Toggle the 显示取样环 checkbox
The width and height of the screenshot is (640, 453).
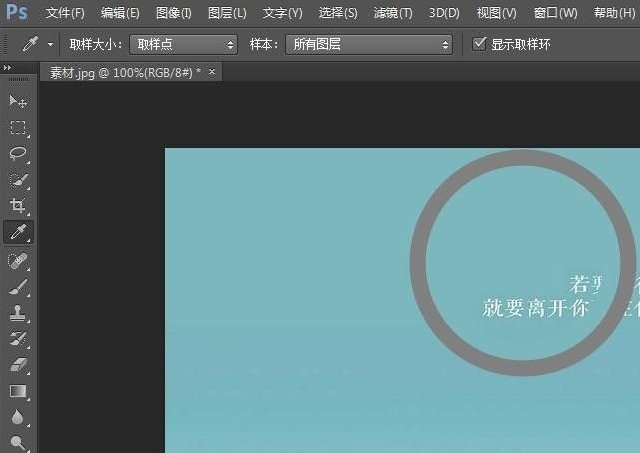479,44
